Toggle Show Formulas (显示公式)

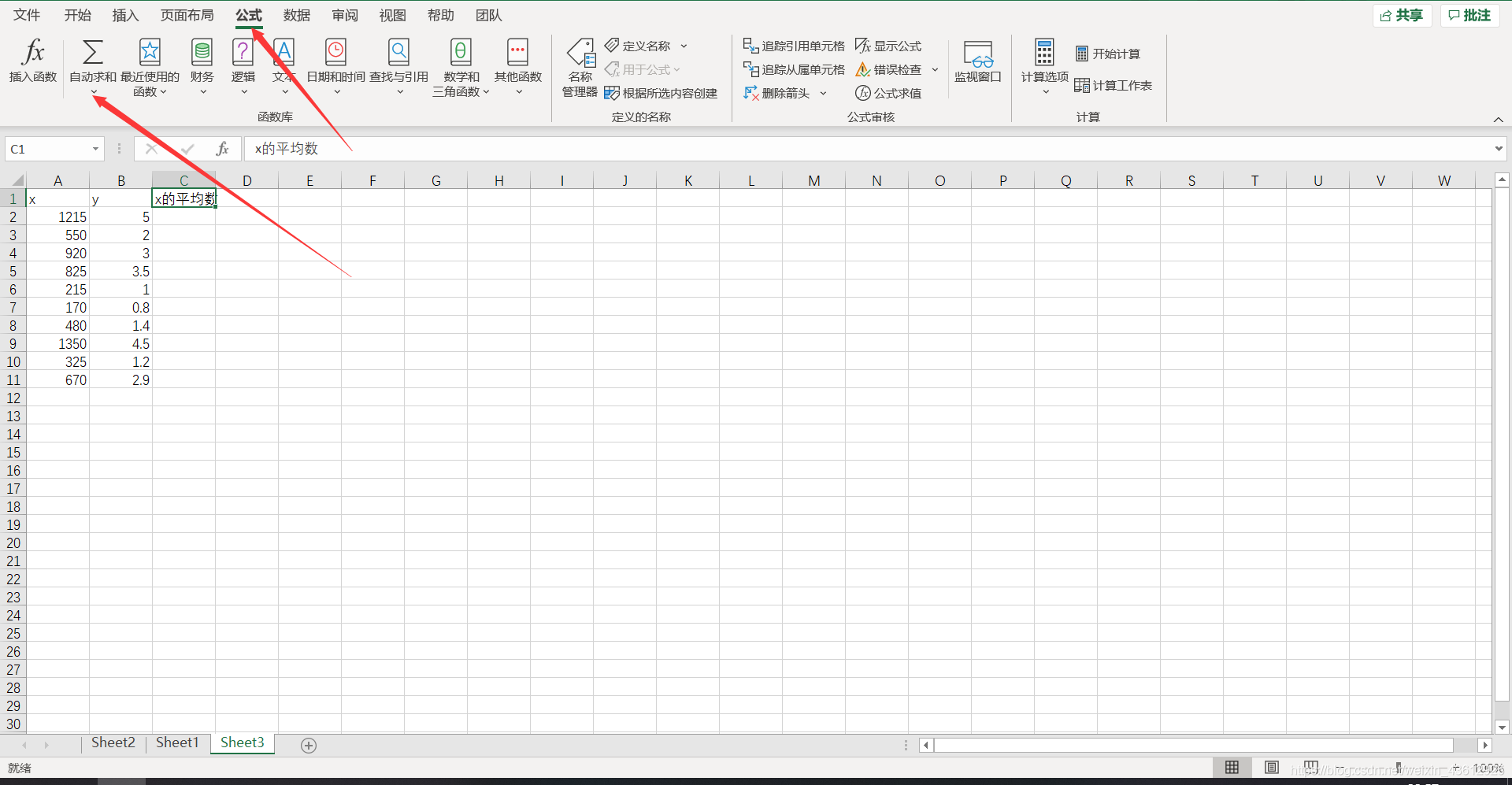888,46
